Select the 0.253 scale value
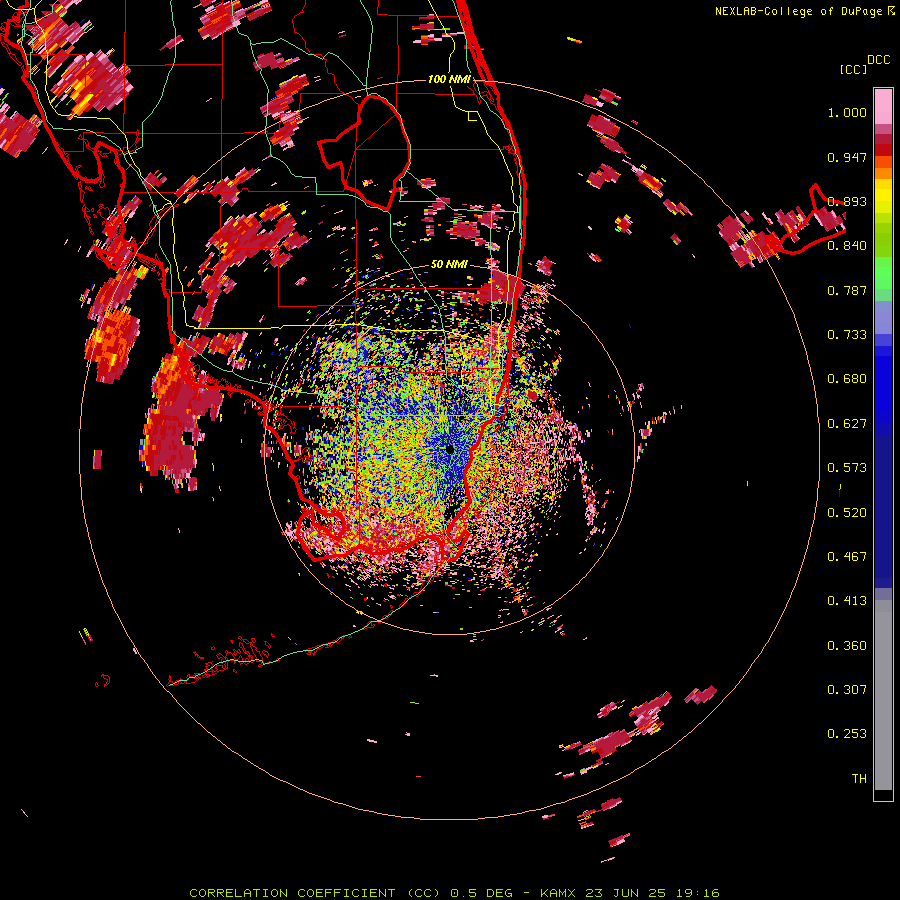The image size is (900, 900). (x=847, y=734)
